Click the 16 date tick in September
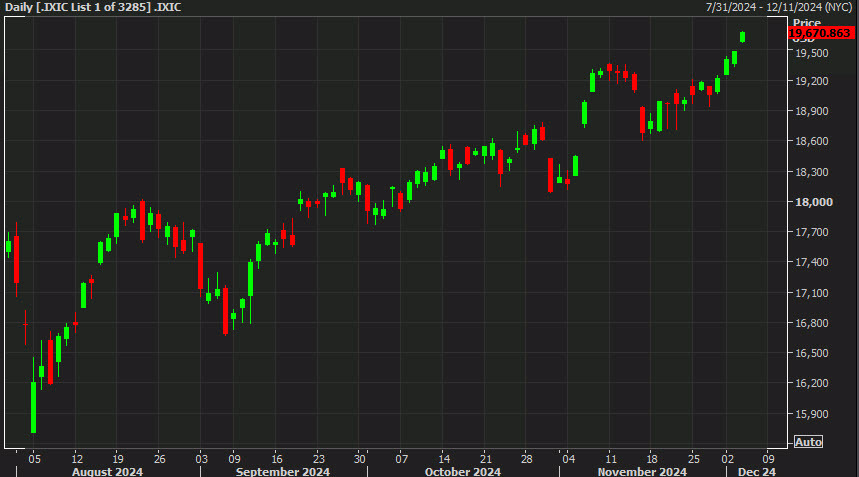 [x=277, y=459]
